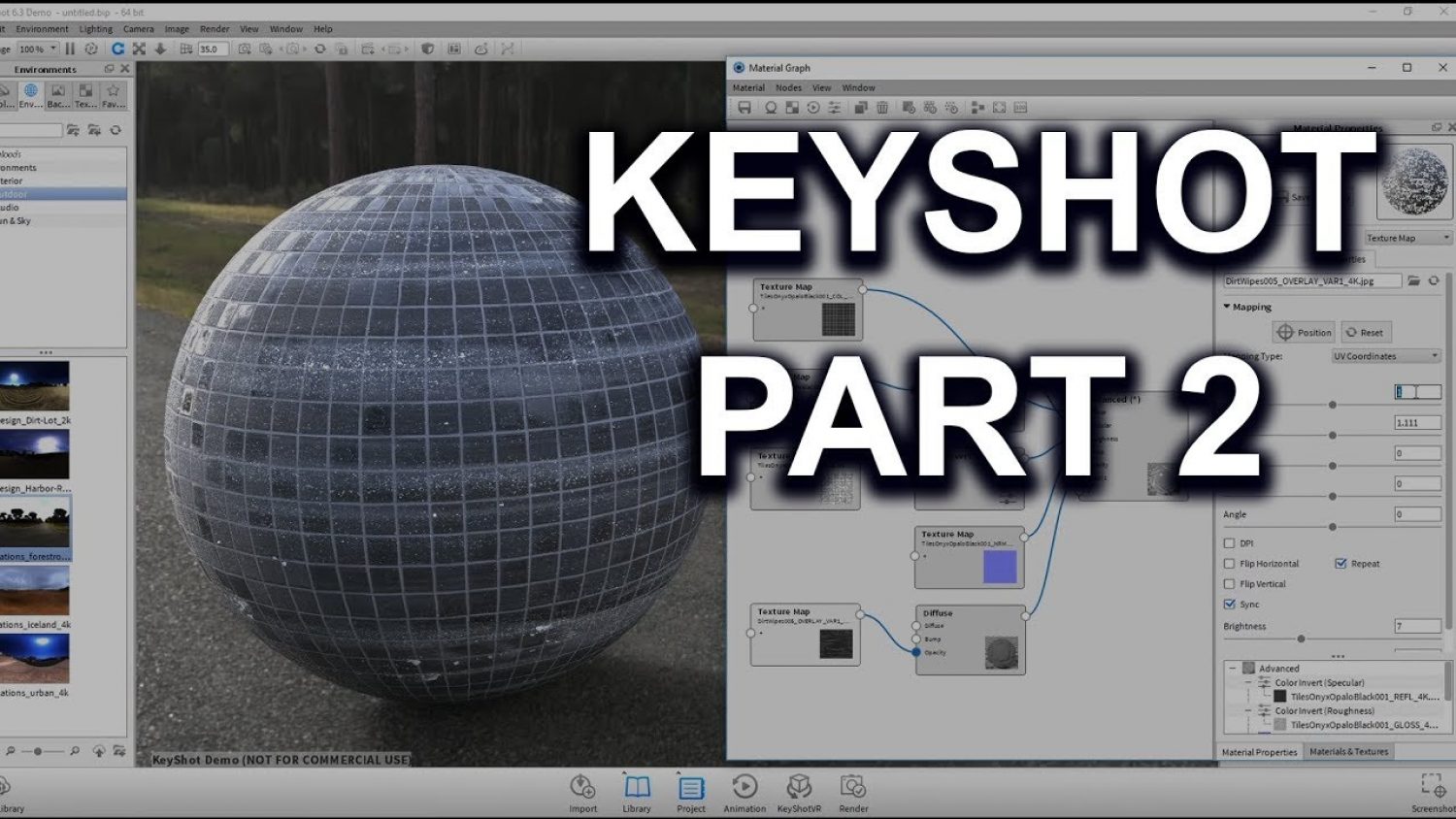The image size is (1456, 819).
Task: Uncheck the Repeat checkbox
Action: (1340, 564)
